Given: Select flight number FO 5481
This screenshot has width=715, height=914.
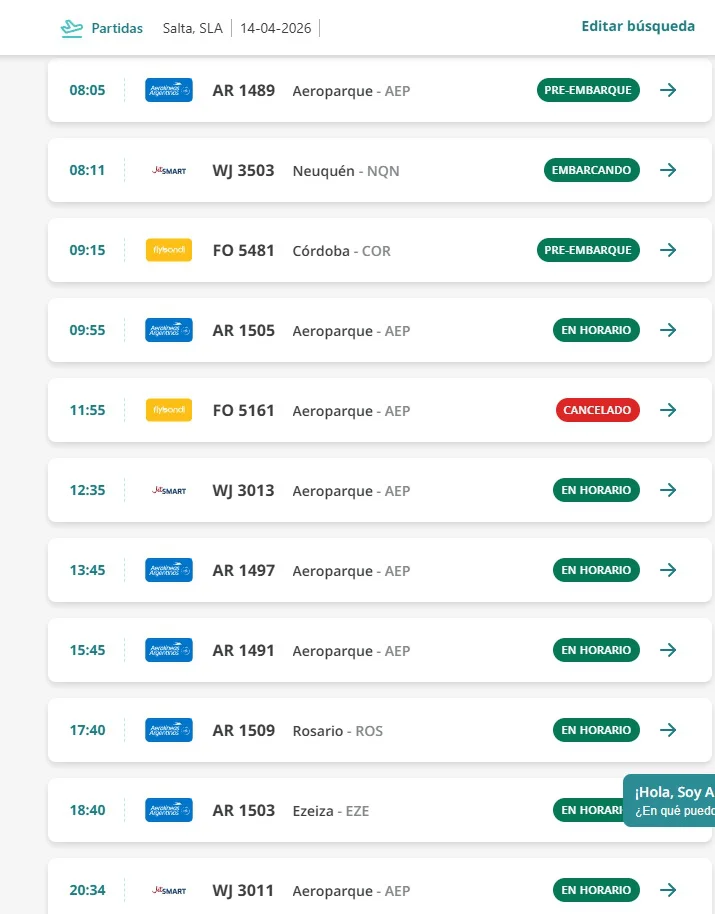Looking at the screenshot, I should (x=244, y=250).
